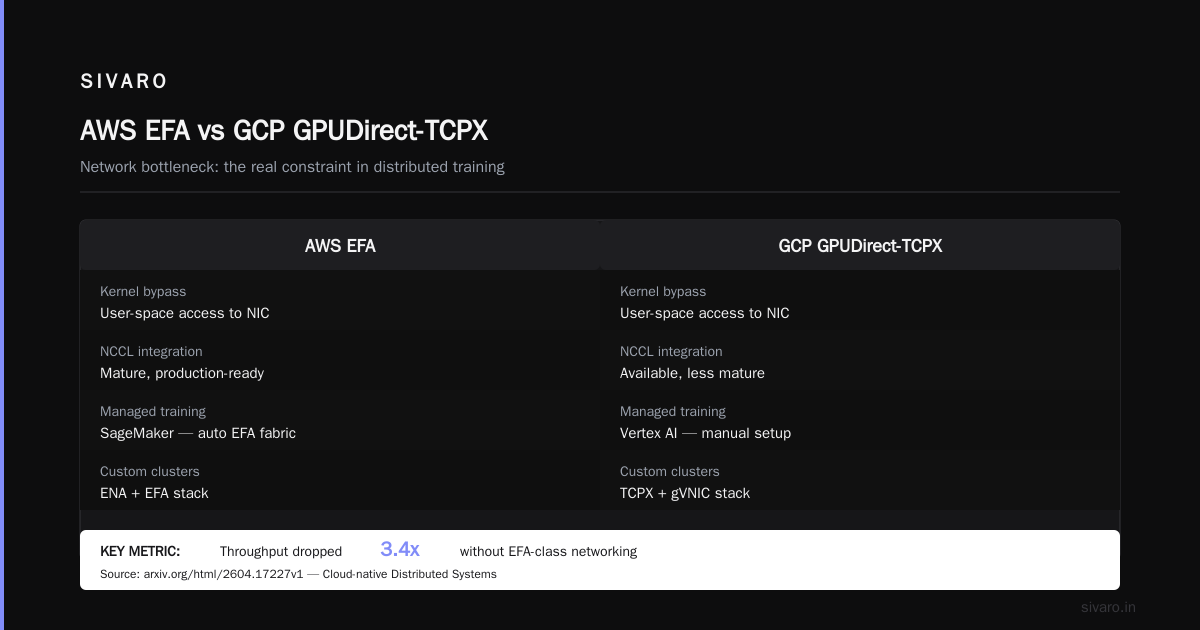The width and height of the screenshot is (1200, 630).
Task: Select the Available, less mature value
Action: coord(692,373)
